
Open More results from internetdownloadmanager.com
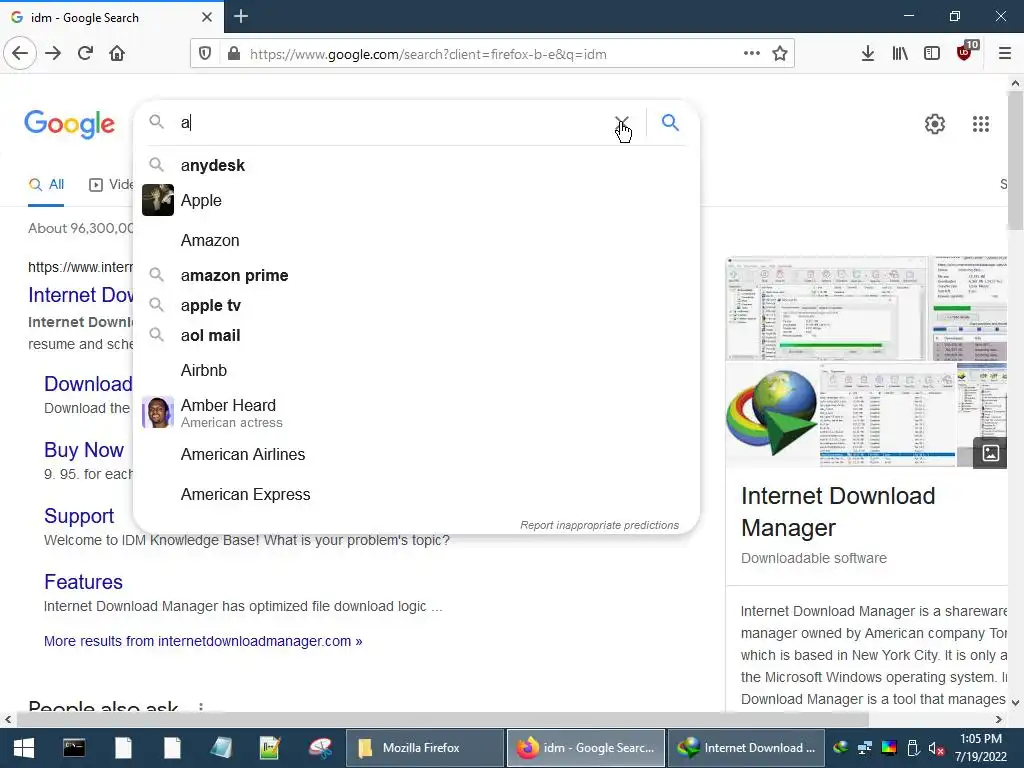coord(203,641)
